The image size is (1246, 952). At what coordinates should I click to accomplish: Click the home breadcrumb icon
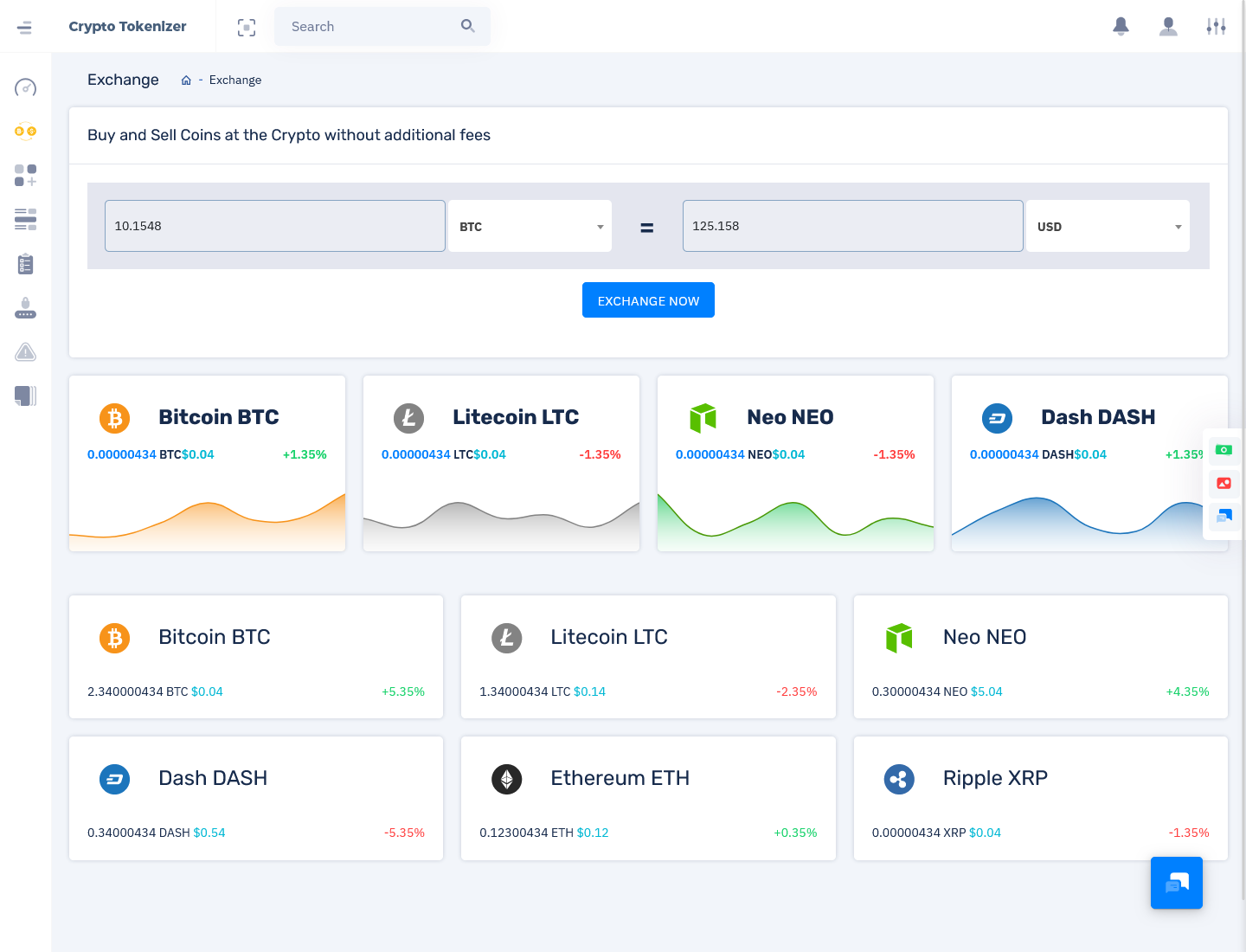point(186,80)
